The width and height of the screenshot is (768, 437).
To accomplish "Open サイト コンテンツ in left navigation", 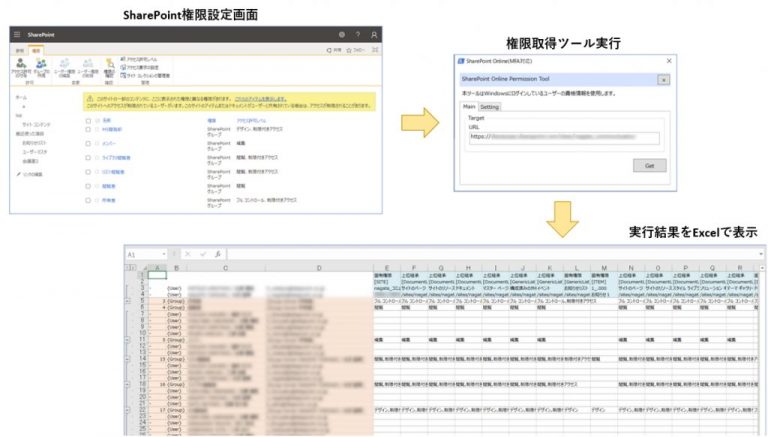I will (x=36, y=125).
